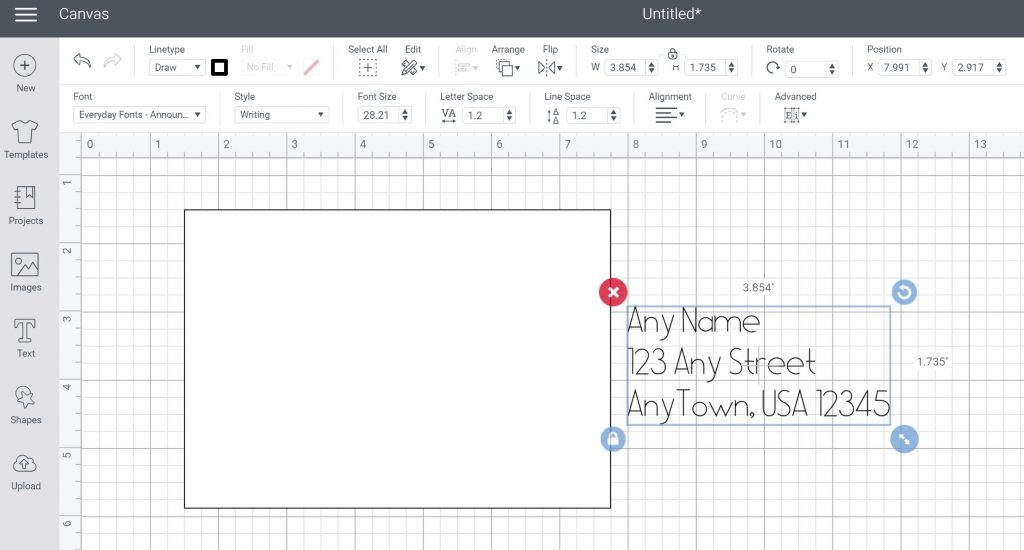The height and width of the screenshot is (550, 1024).
Task: Click the 'Any Name' text line
Action: click(x=694, y=322)
